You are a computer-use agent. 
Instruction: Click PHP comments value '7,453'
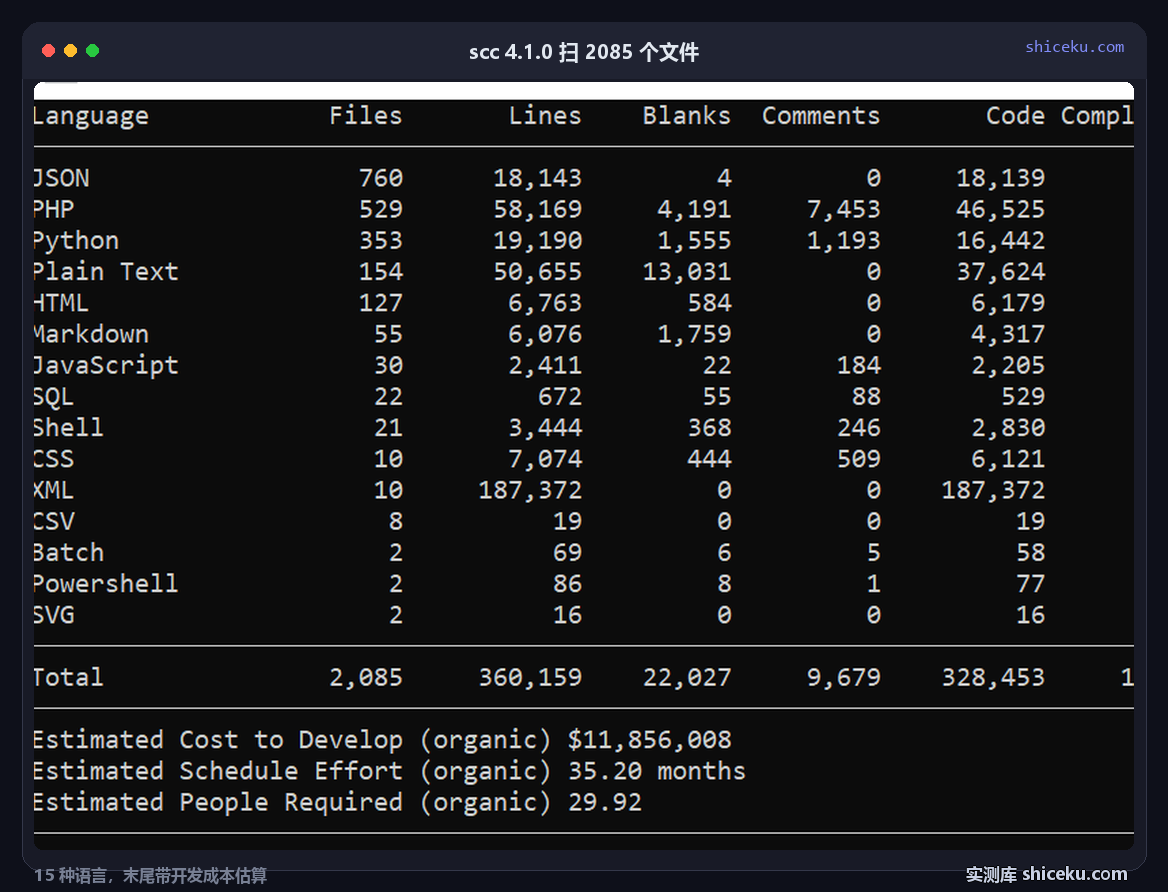844,210
